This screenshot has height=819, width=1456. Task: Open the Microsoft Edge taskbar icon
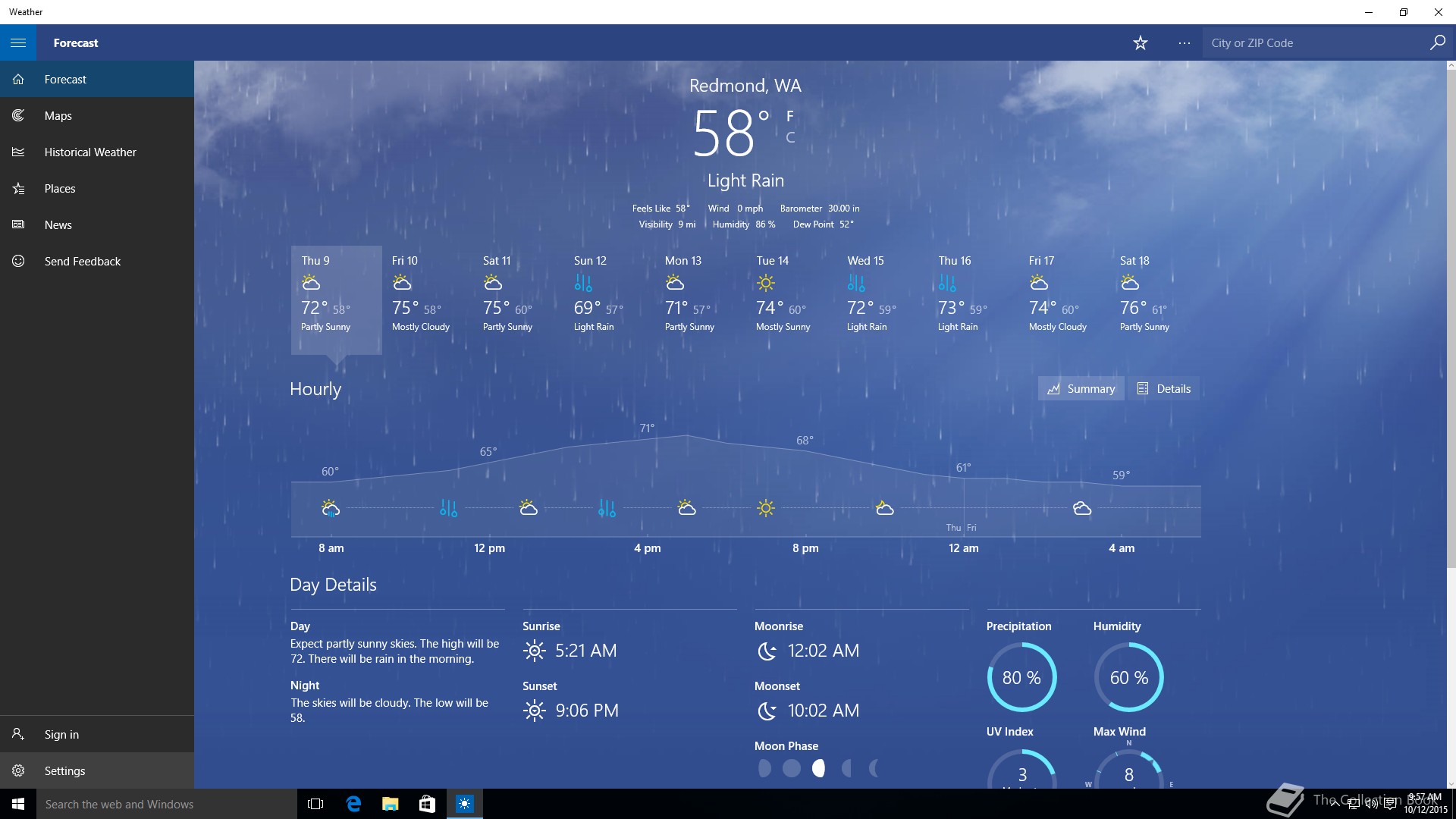tap(353, 804)
